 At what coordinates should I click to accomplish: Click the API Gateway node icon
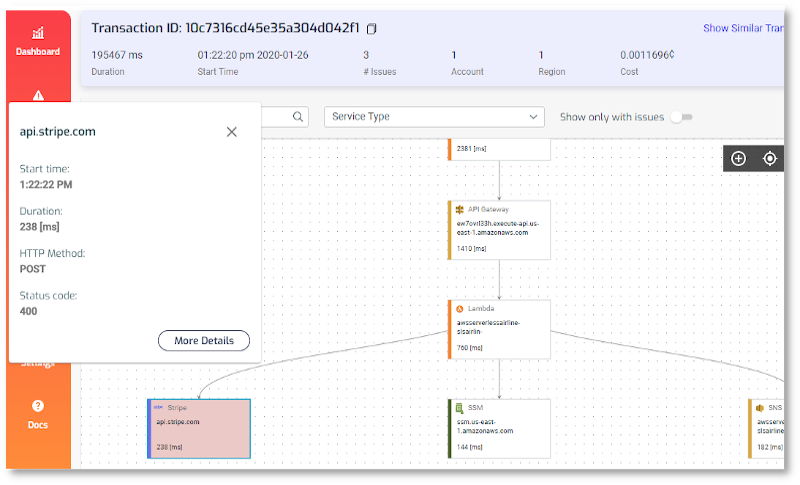459,210
